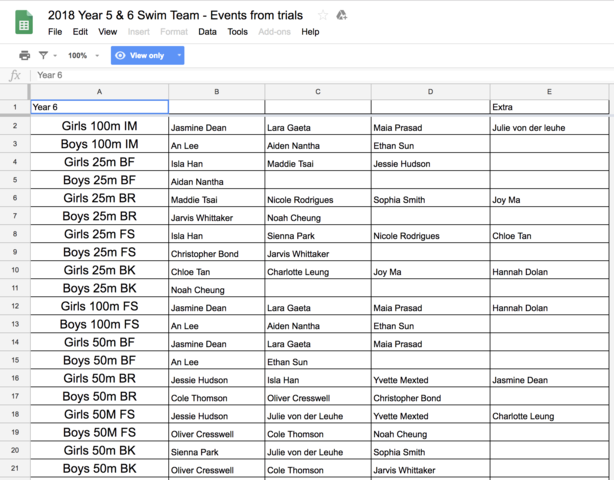Click Christopher Bond in row 9
The width and height of the screenshot is (614, 480).
(x=217, y=252)
